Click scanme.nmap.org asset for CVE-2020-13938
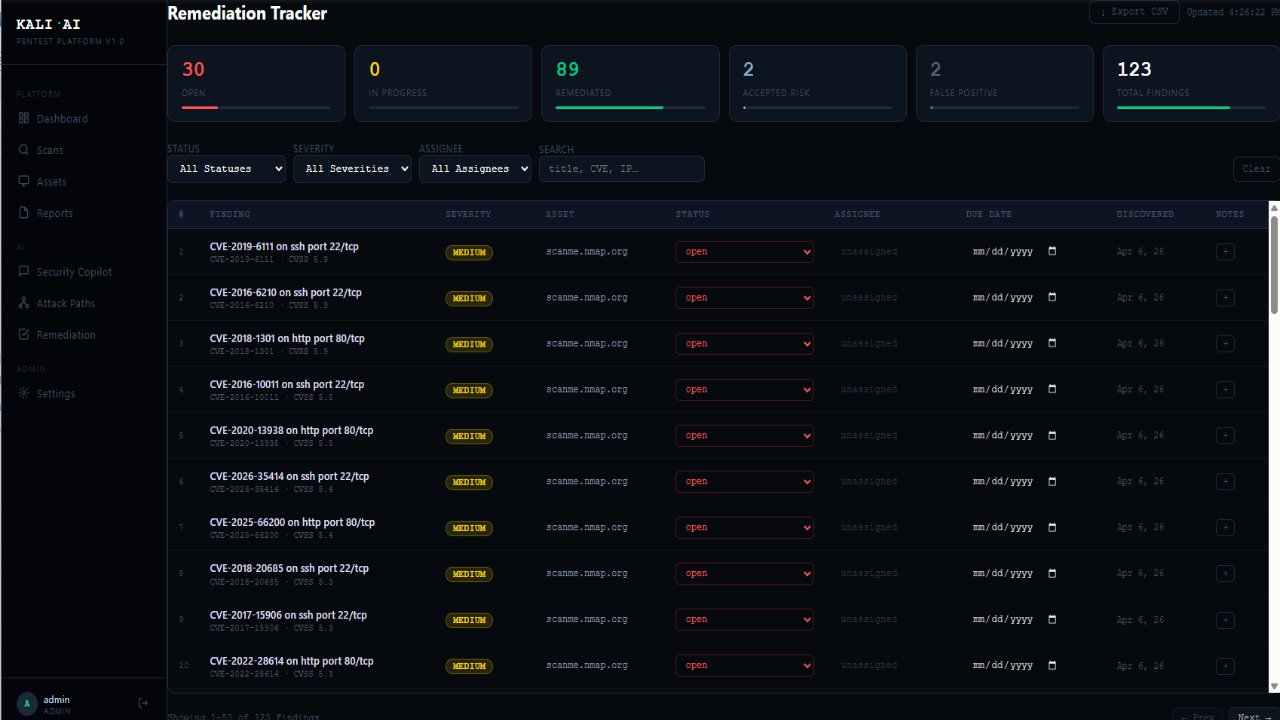 [587, 436]
